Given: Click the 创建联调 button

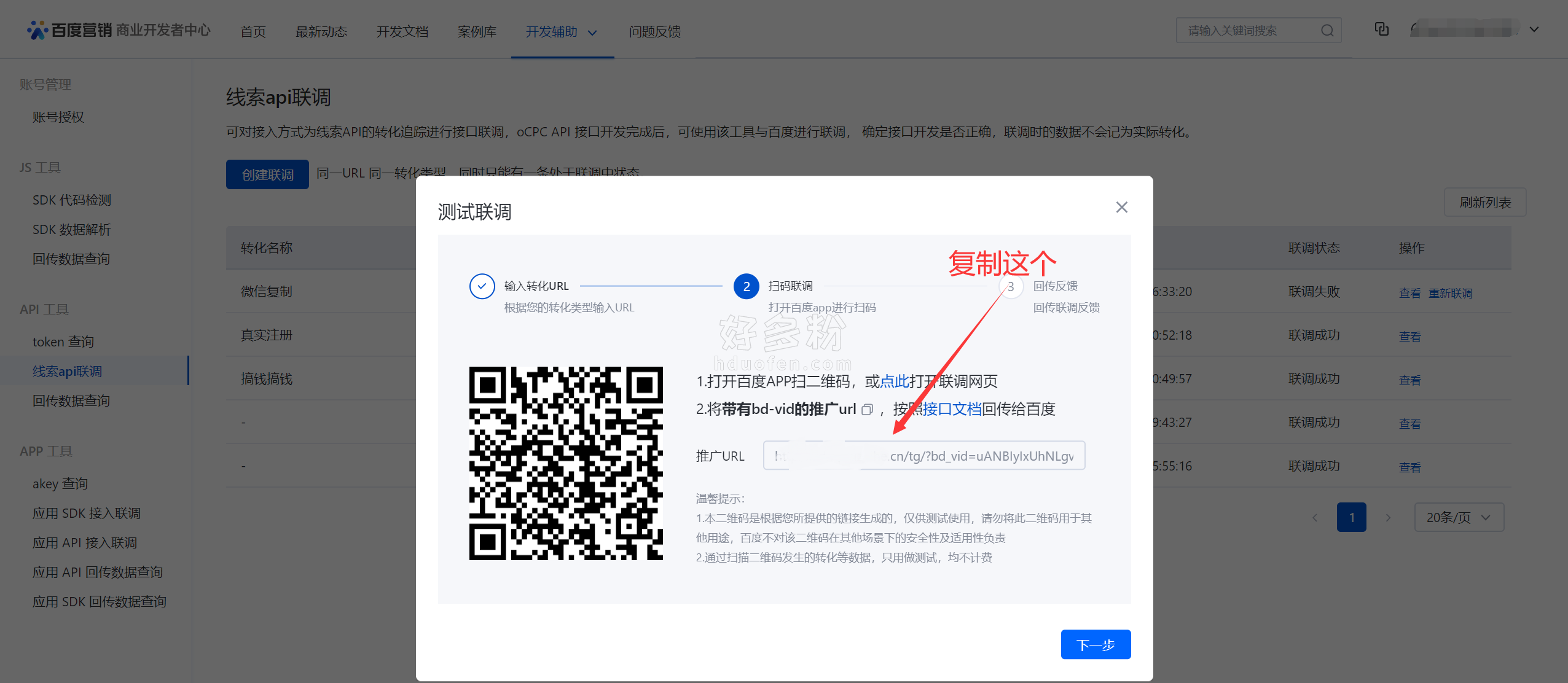Looking at the screenshot, I should pos(267,174).
